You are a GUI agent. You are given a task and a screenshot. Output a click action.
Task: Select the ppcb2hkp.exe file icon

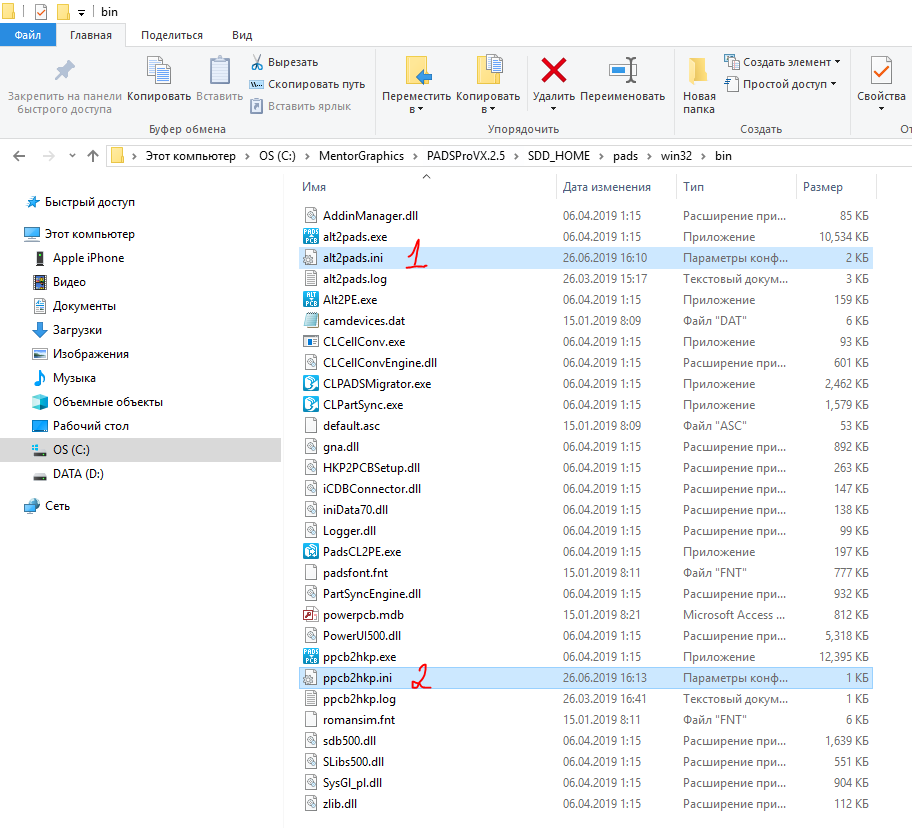click(311, 656)
